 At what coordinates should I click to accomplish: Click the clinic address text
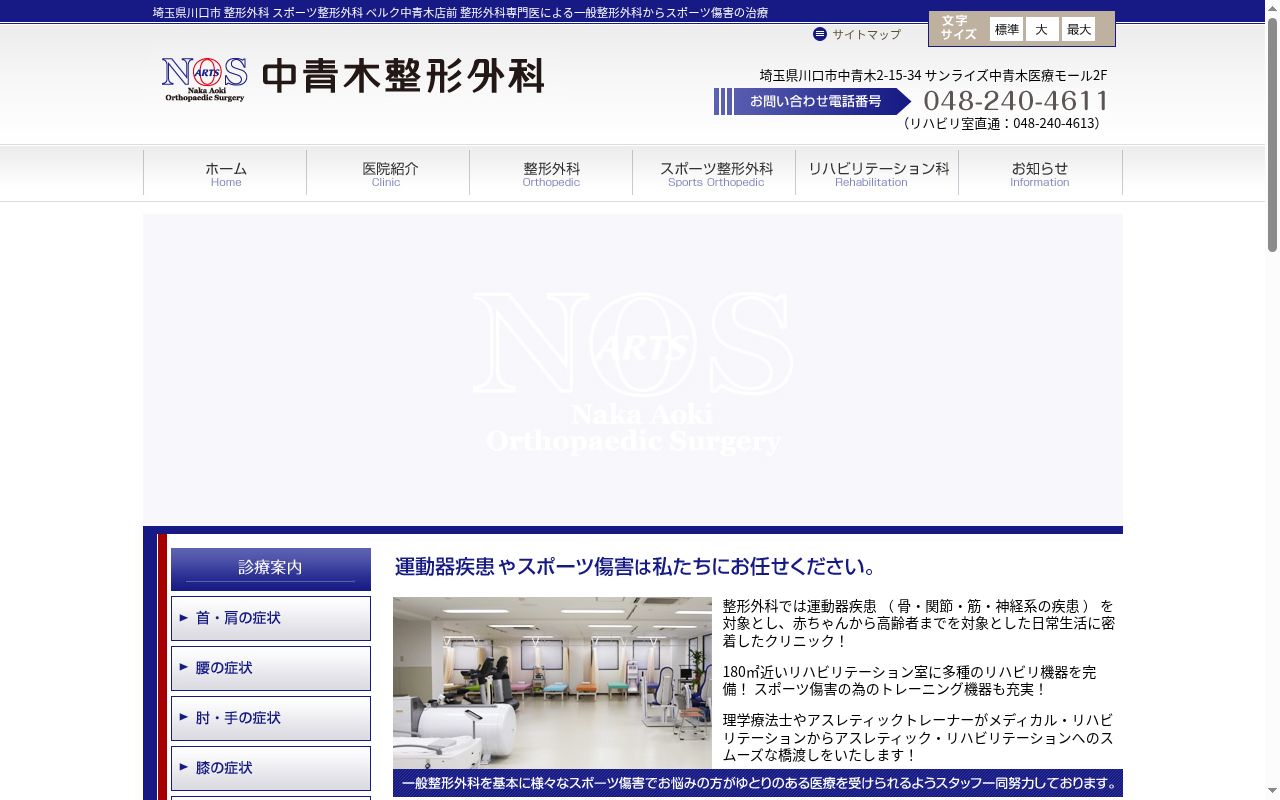tap(933, 75)
